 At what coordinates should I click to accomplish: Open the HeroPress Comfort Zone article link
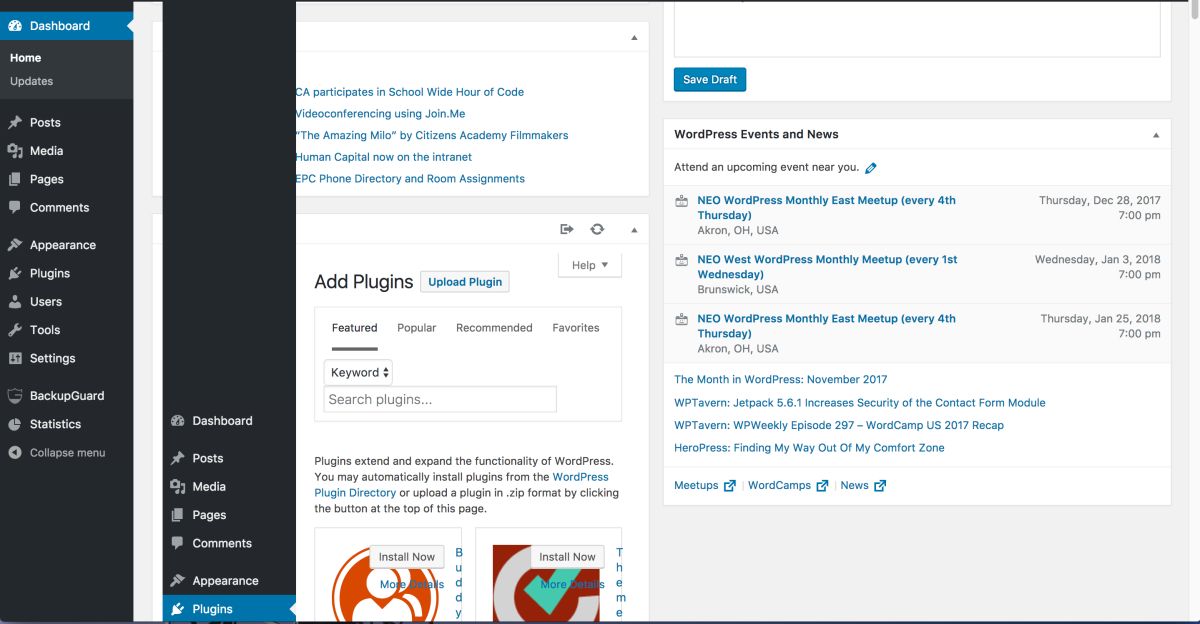click(809, 448)
